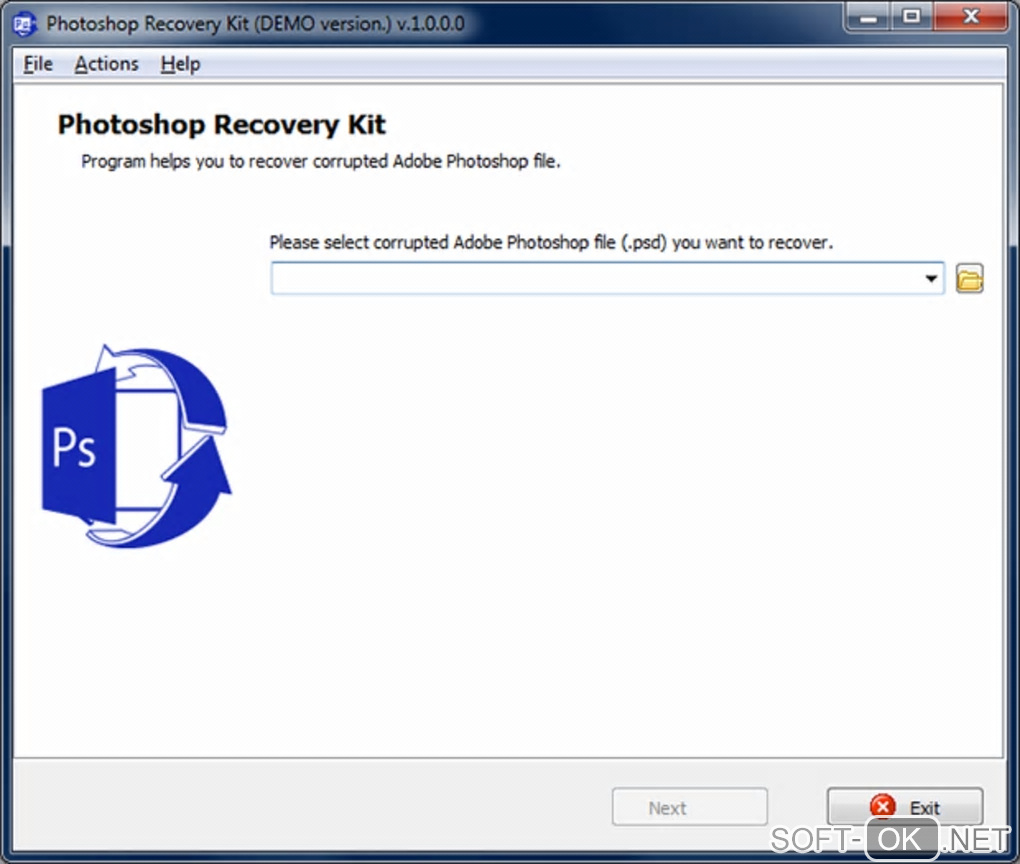Click the 'Program helps you to recover' description
Image resolution: width=1020 pixels, height=864 pixels.
click(321, 161)
